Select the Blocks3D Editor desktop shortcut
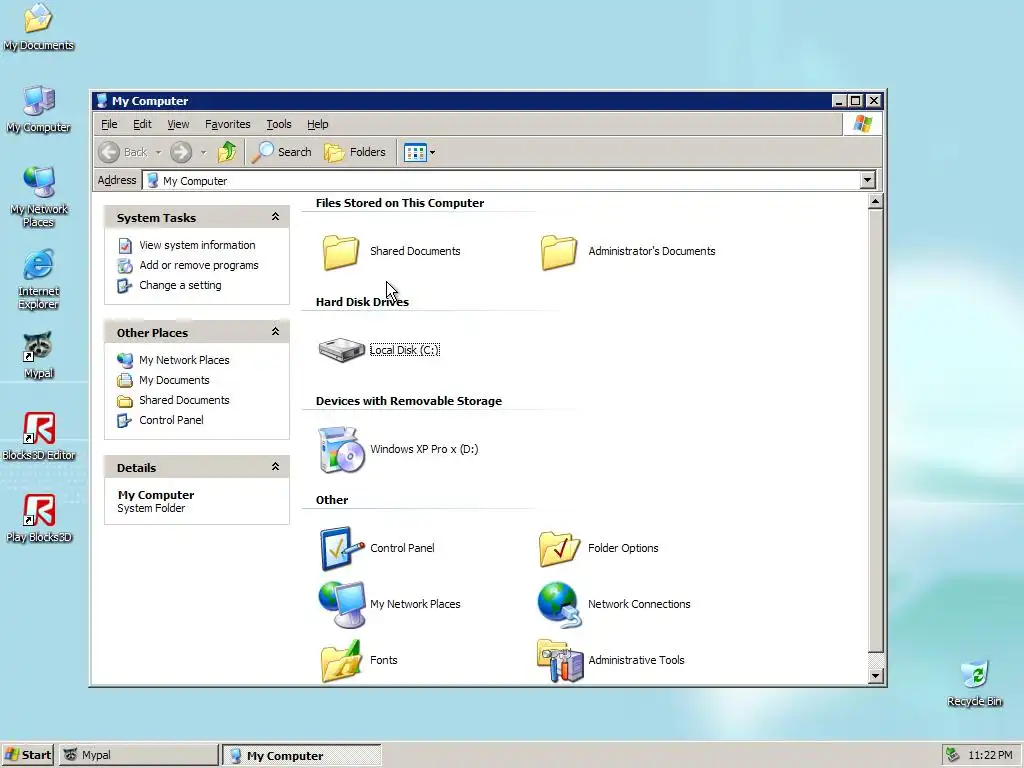Viewport: 1024px width, 768px height. pos(39,436)
